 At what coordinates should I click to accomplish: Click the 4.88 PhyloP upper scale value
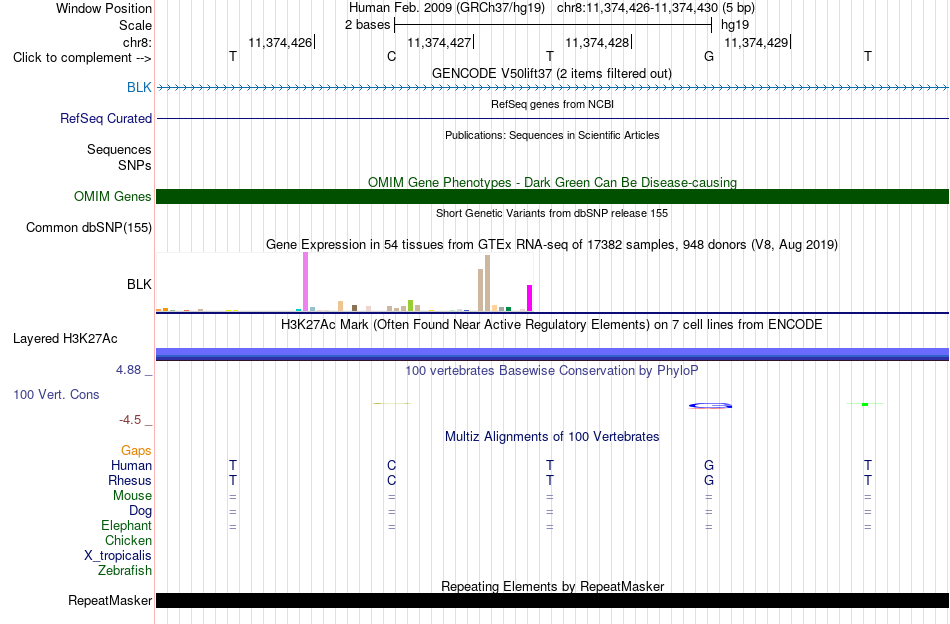tap(128, 370)
